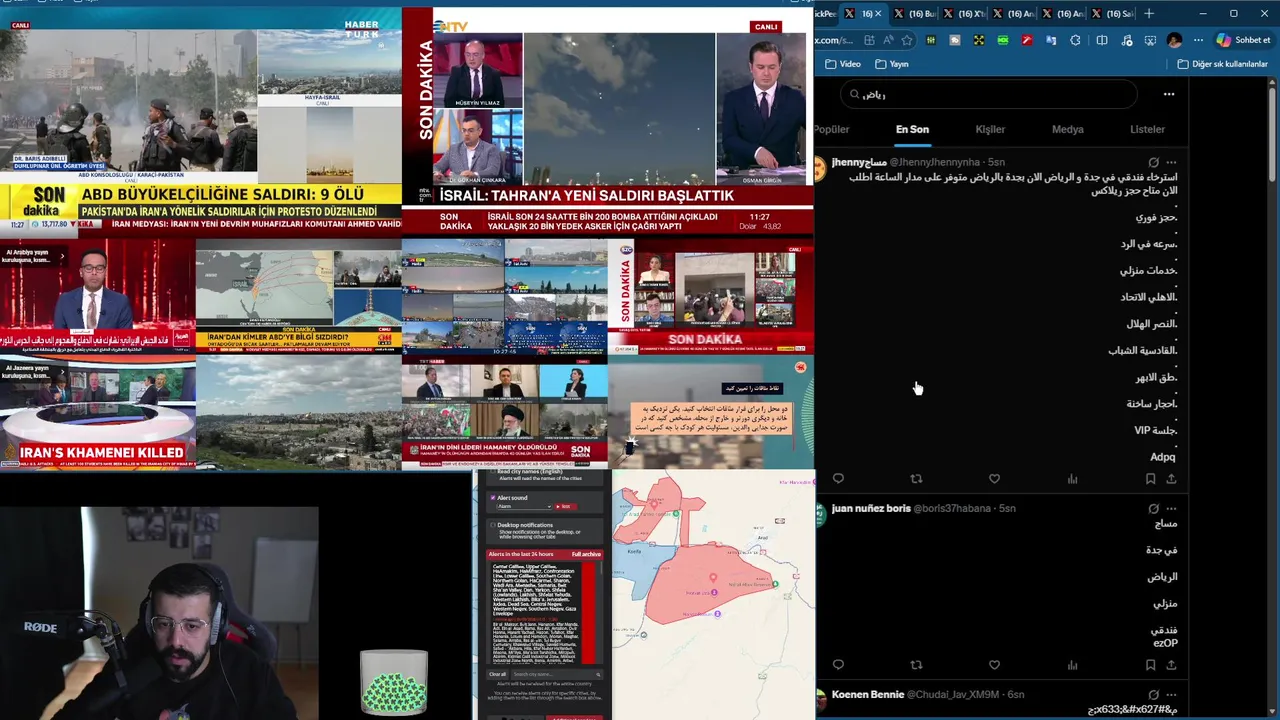Click the Sohbet et Copilot button
Viewport: 1280px width, 720px height.
(1243, 40)
